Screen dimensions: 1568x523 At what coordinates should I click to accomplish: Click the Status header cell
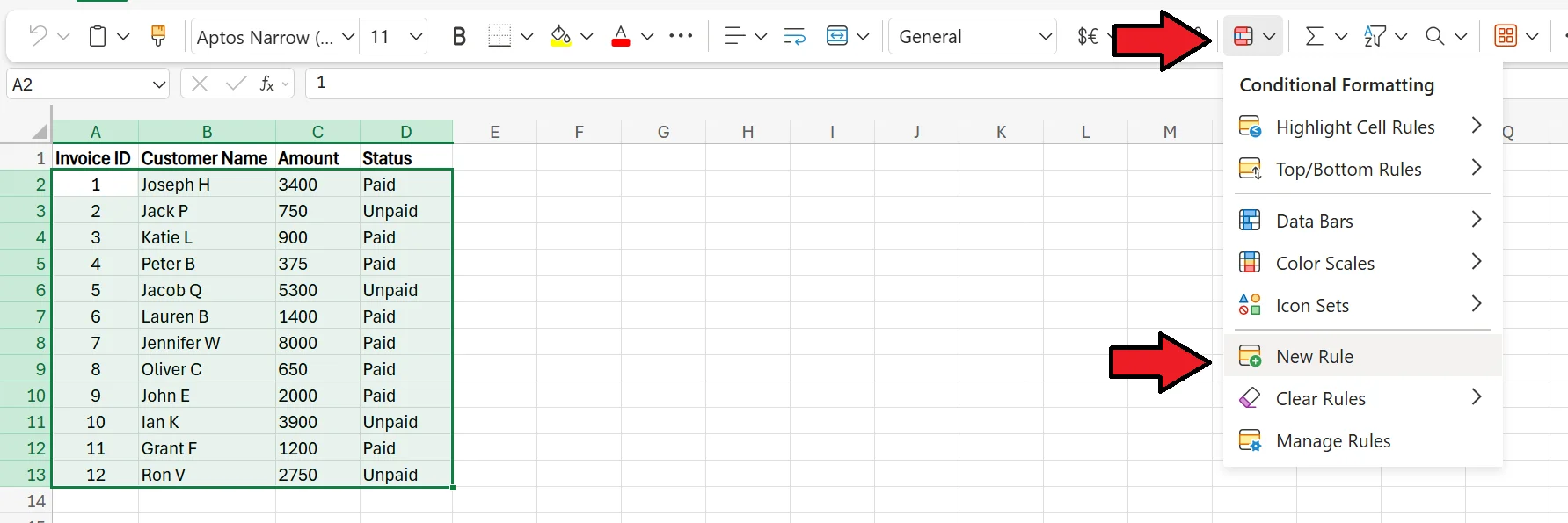coord(406,158)
